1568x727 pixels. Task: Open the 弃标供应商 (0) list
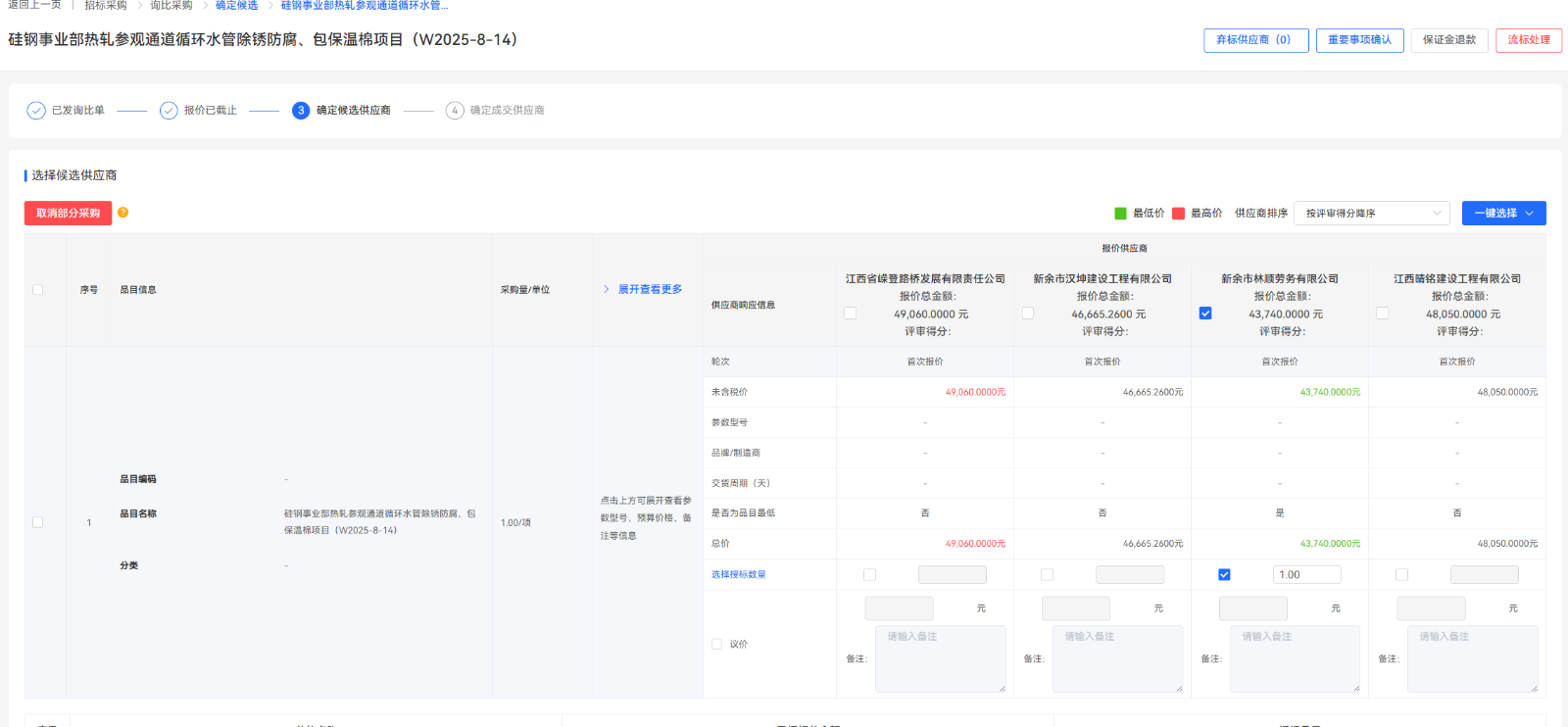[1255, 40]
